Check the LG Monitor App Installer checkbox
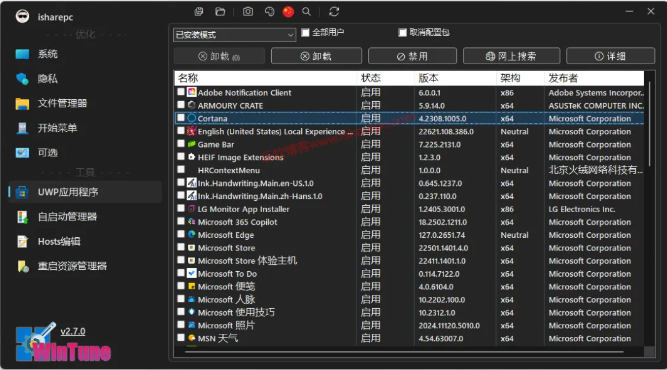Image resolution: width=667 pixels, height=370 pixels. pyautogui.click(x=181, y=208)
